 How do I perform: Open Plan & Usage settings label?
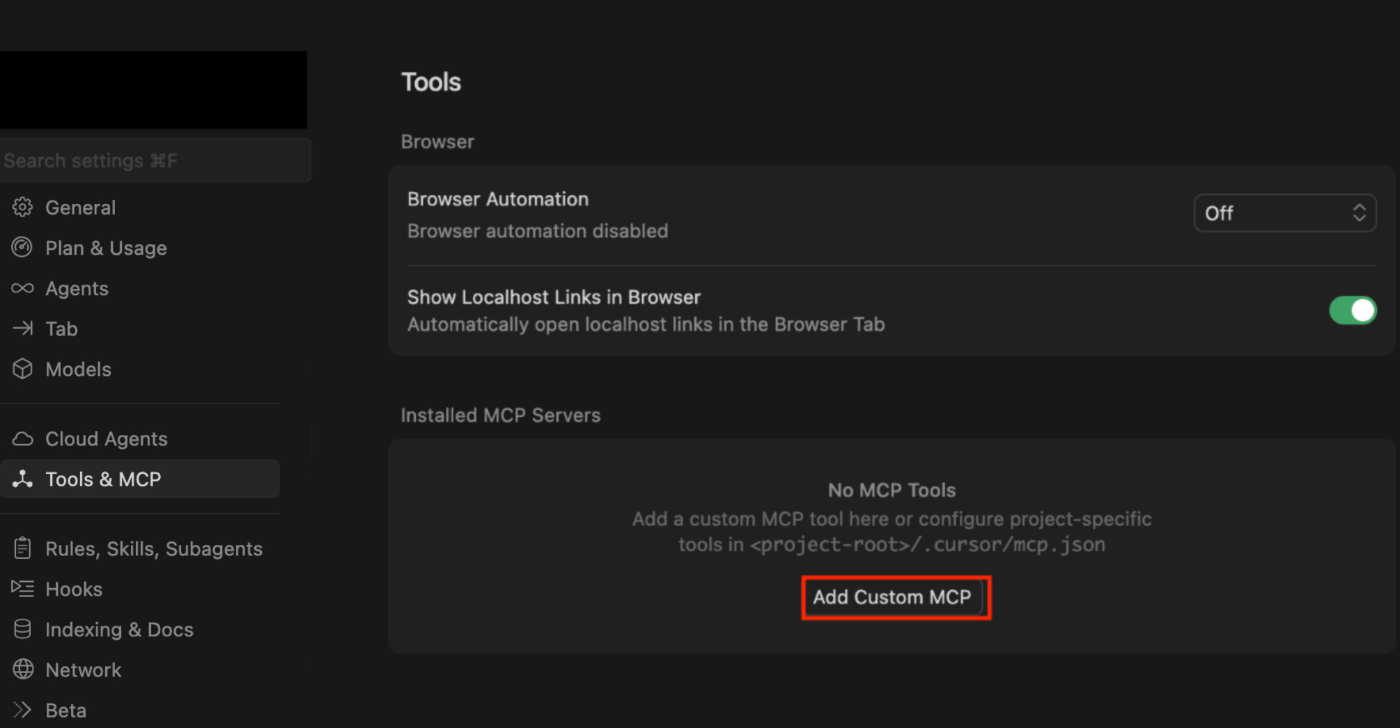[106, 248]
